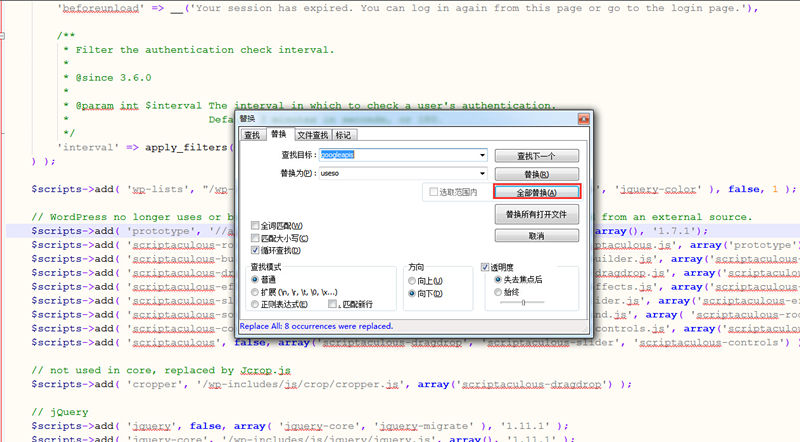This screenshot has width=800, height=442.
Task: Expand the 查找目标 search history dropdown
Action: click(482, 155)
